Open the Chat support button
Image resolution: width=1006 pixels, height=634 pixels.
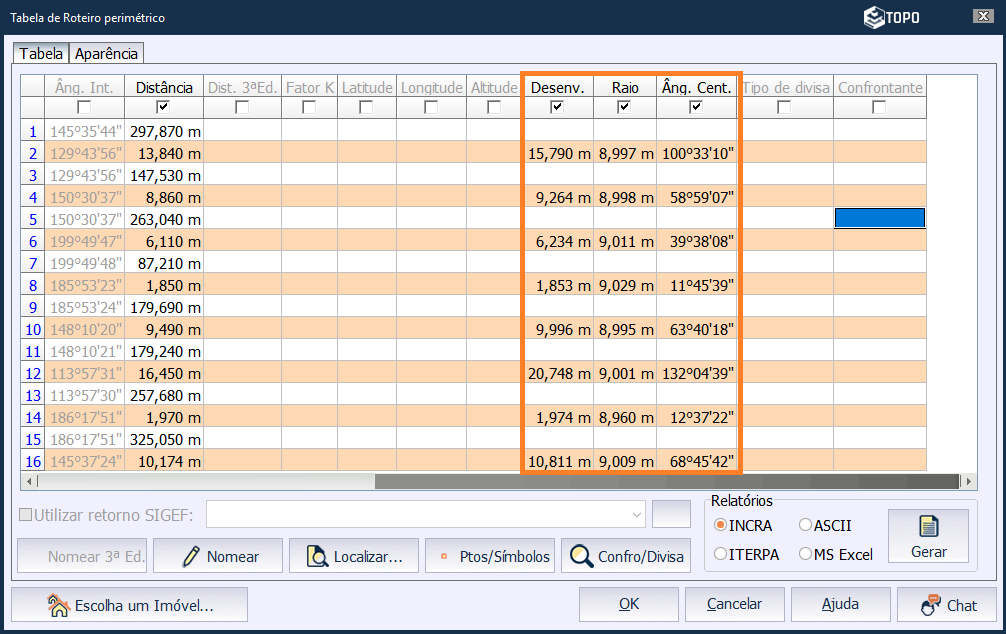(947, 604)
